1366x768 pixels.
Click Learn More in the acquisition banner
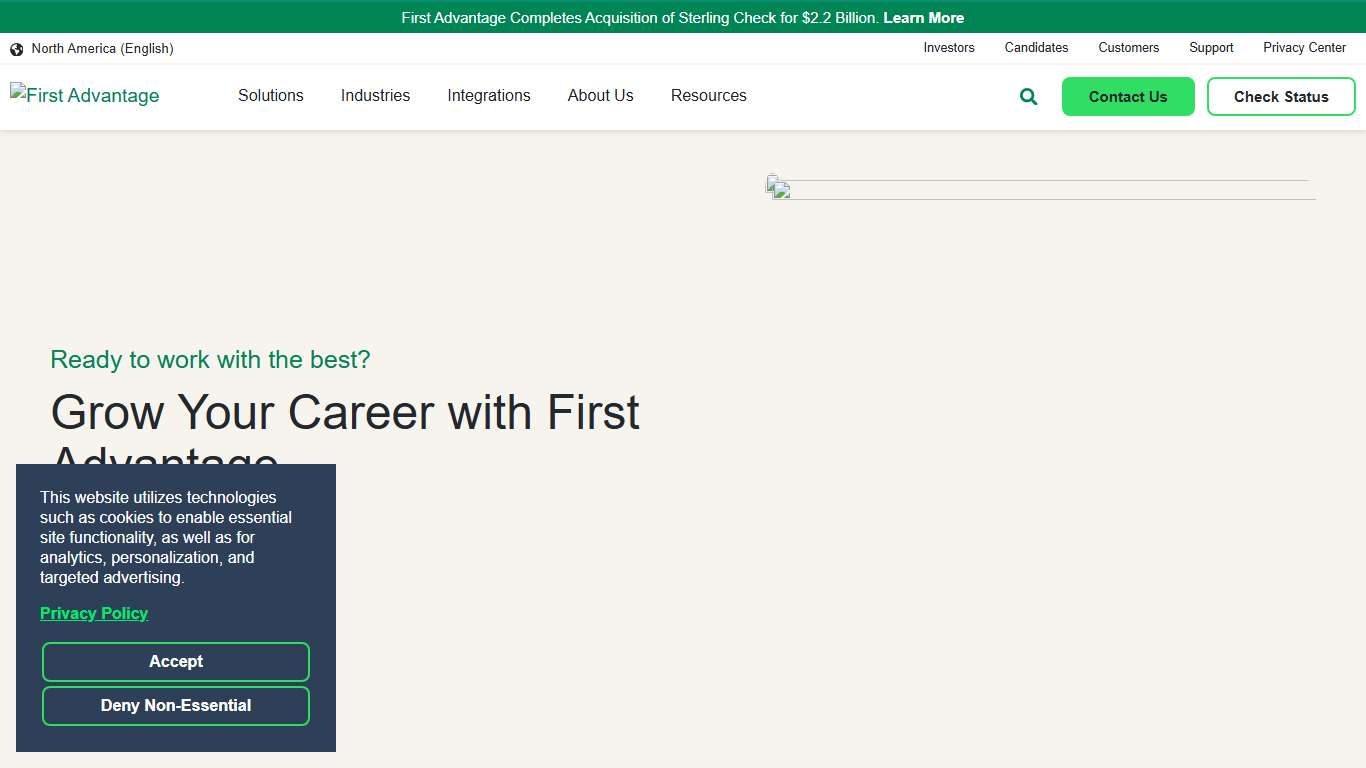923,17
